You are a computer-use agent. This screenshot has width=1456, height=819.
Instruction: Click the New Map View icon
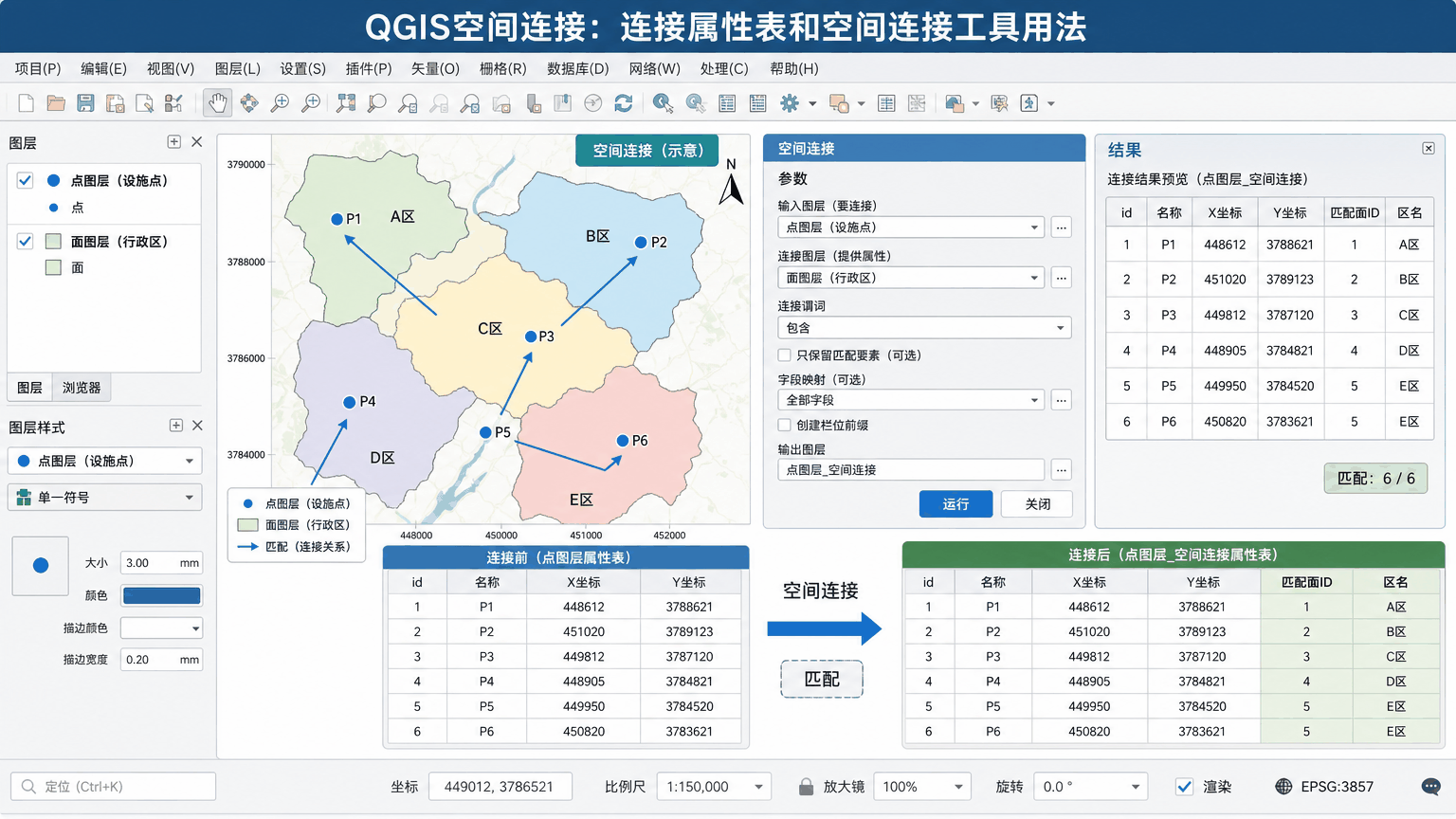[502, 103]
